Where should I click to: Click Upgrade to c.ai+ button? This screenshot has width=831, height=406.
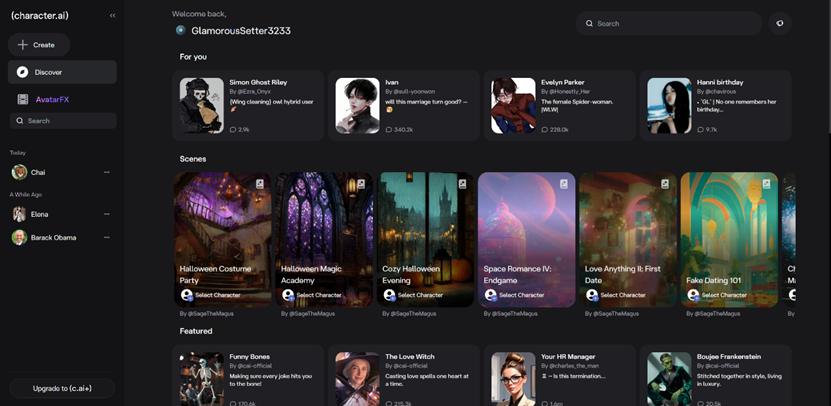(x=62, y=387)
